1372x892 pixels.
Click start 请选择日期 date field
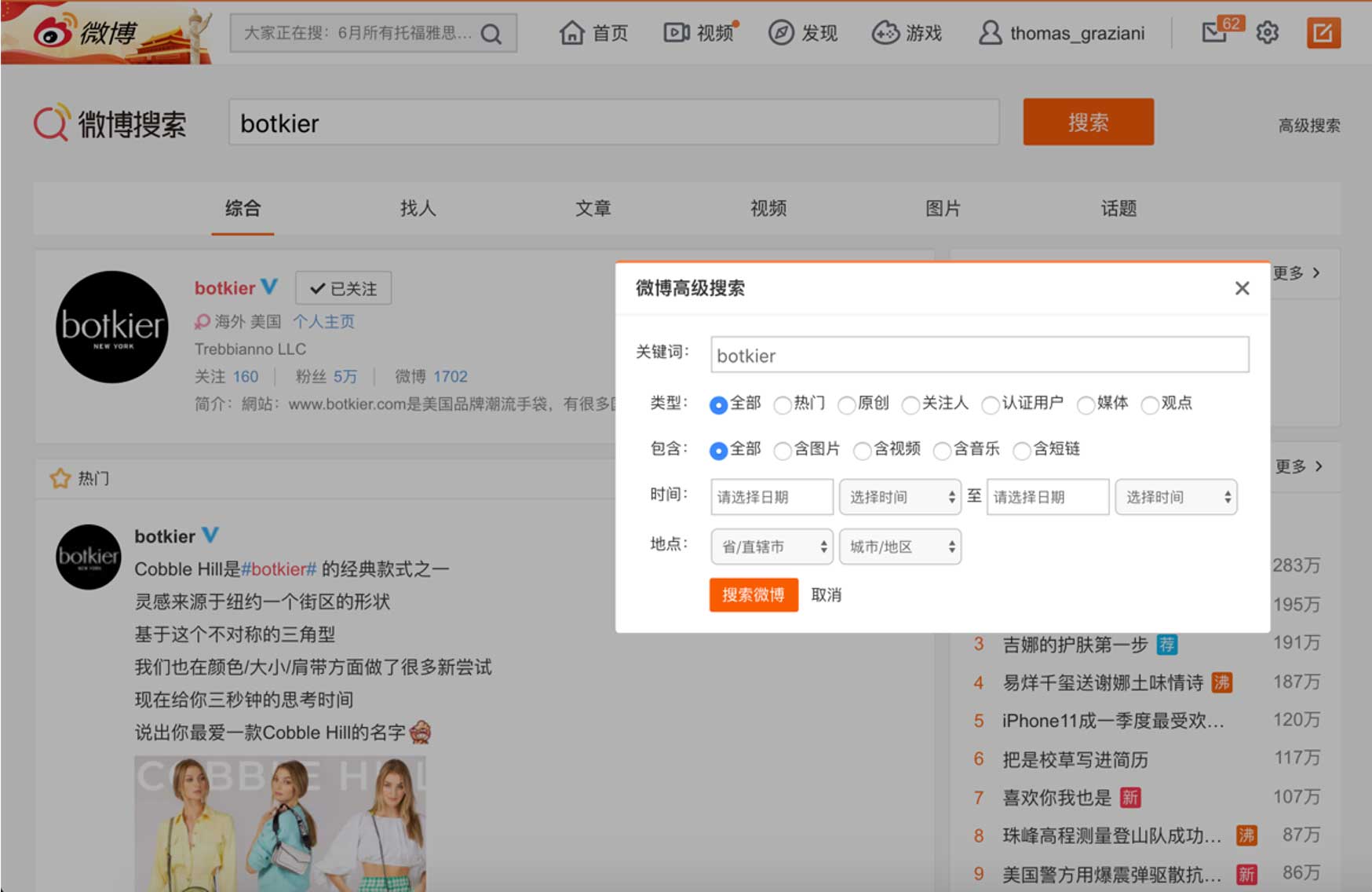coord(772,497)
